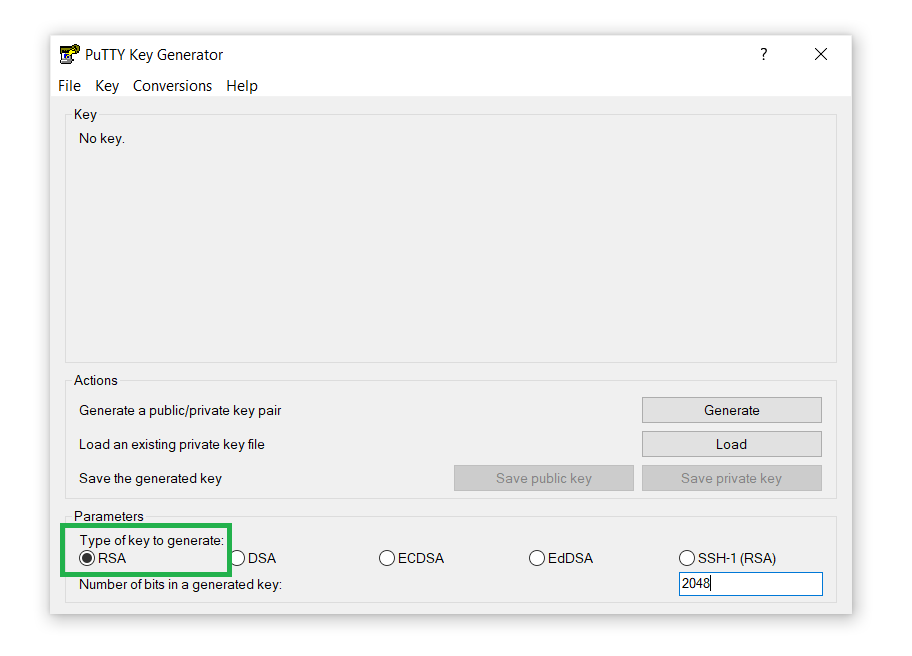Open the Conversions menu
Image resolution: width=912 pixels, height=656 pixels.
172,86
